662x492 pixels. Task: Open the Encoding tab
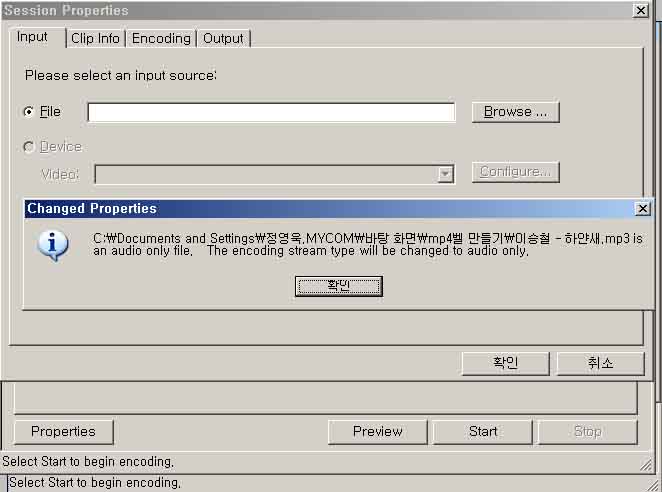pos(161,38)
